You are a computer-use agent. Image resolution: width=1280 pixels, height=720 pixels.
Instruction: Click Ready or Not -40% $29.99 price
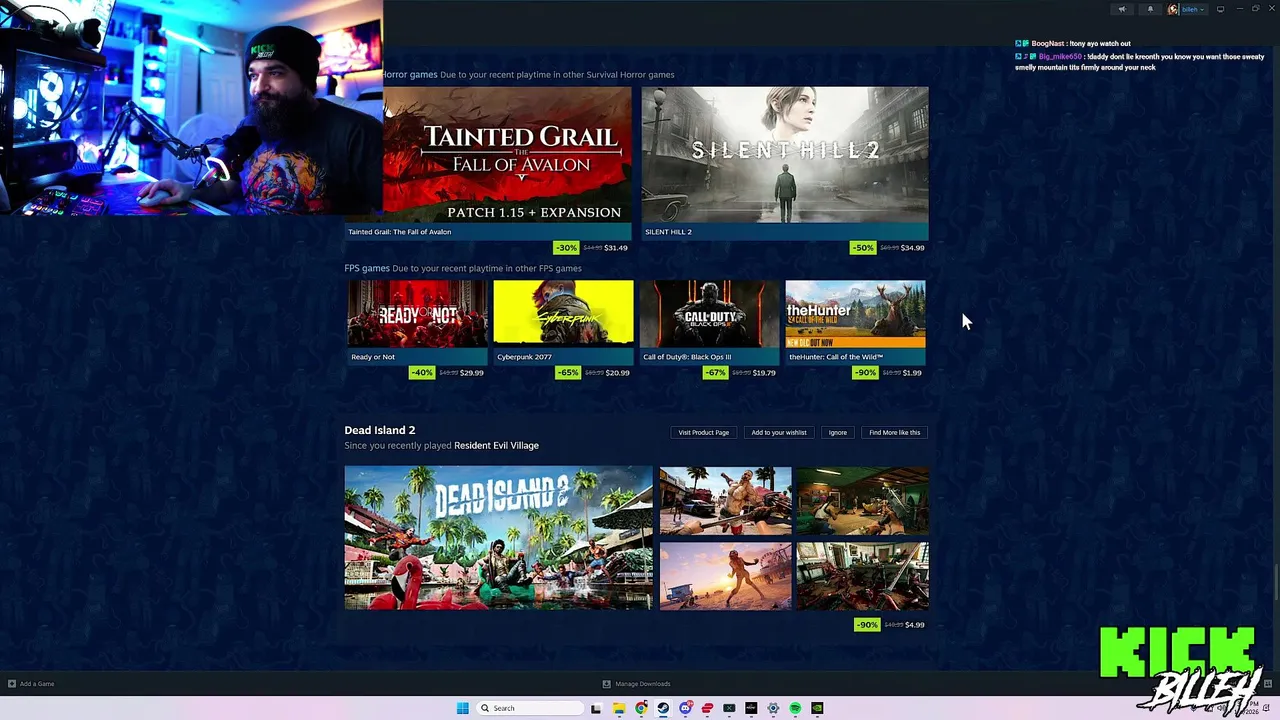(x=447, y=373)
